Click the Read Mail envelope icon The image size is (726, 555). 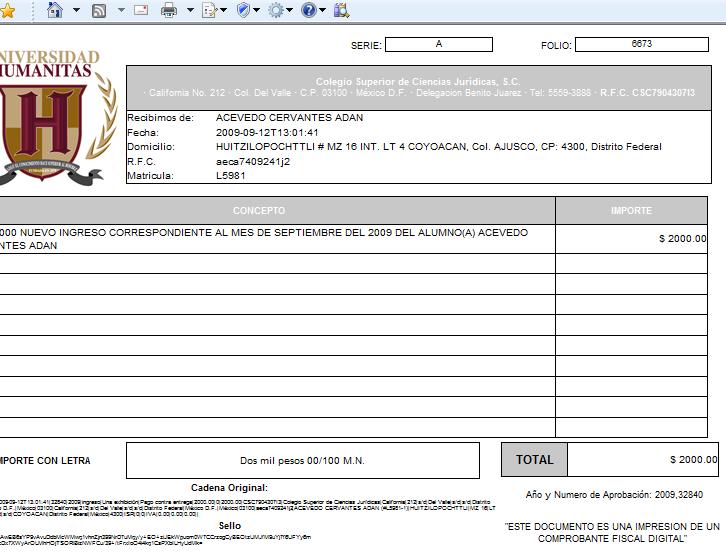(140, 10)
